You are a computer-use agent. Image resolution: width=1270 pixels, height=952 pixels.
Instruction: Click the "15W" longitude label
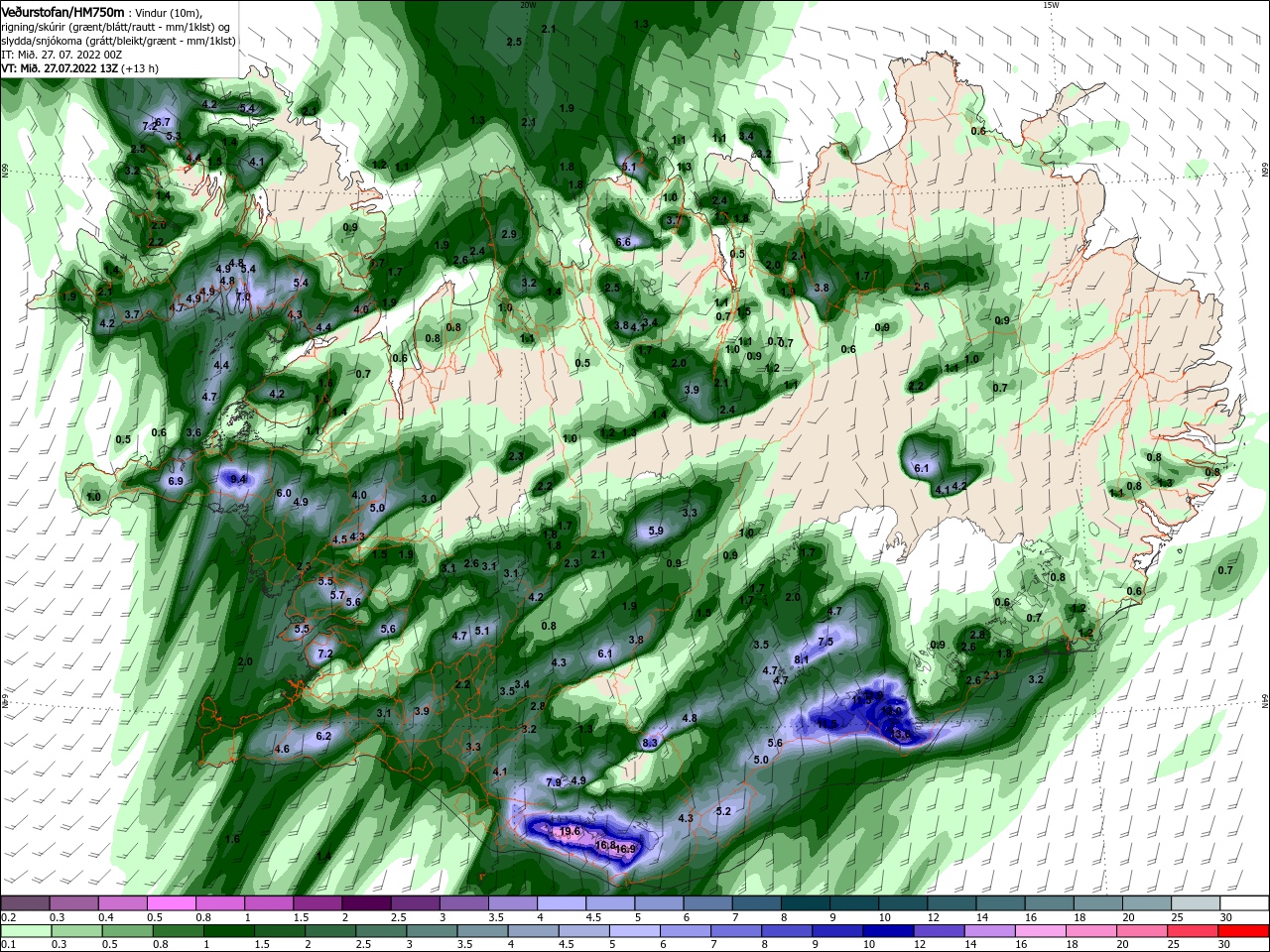[x=1051, y=5]
